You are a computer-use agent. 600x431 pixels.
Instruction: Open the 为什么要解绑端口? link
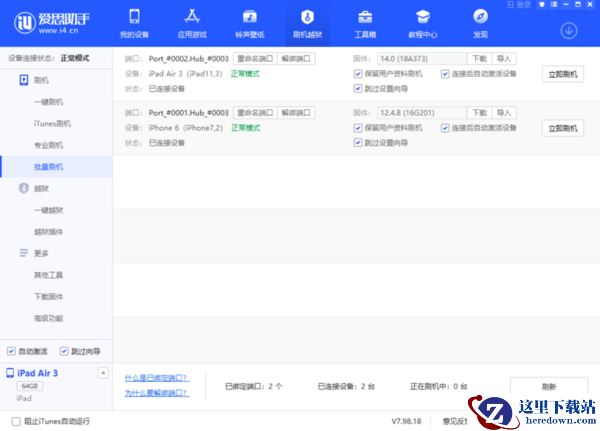point(157,393)
